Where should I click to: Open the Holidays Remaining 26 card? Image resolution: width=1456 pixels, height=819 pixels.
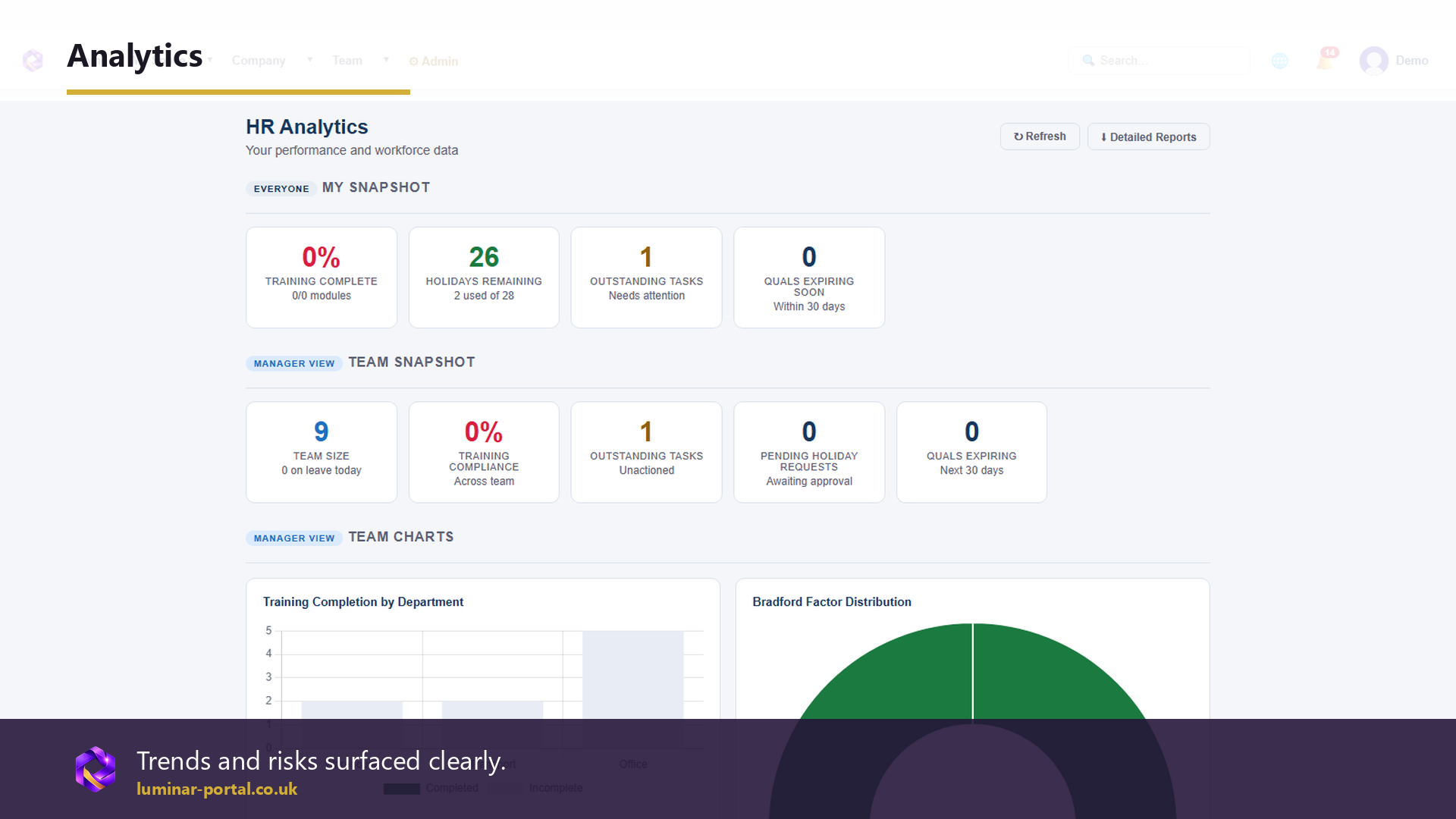pos(484,278)
